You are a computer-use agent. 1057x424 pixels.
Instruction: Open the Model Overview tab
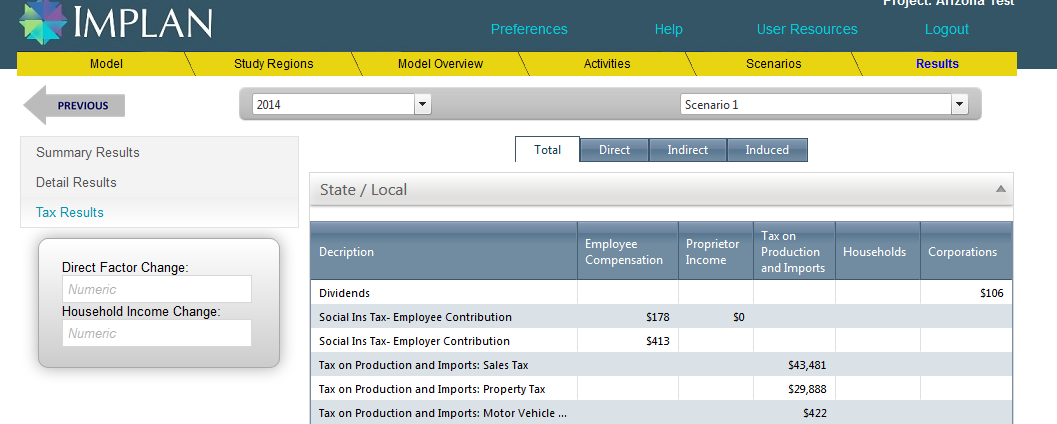pyautogui.click(x=440, y=64)
